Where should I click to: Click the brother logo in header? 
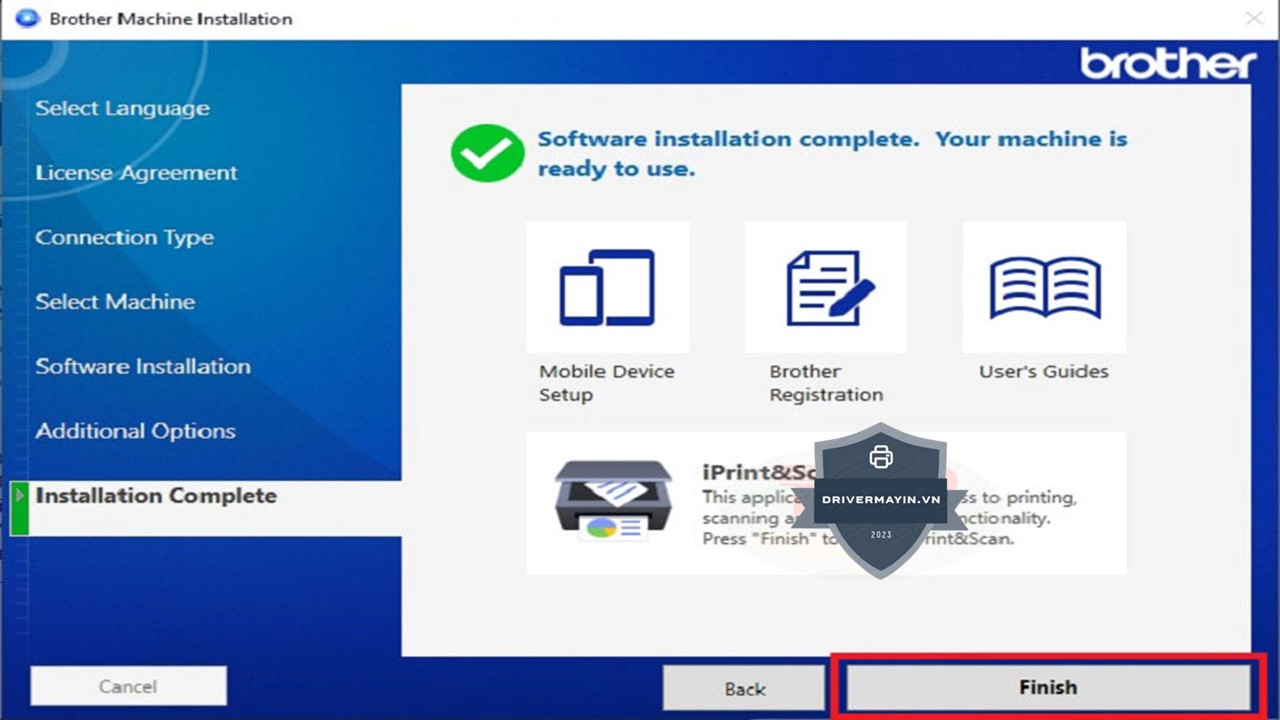pos(1167,64)
